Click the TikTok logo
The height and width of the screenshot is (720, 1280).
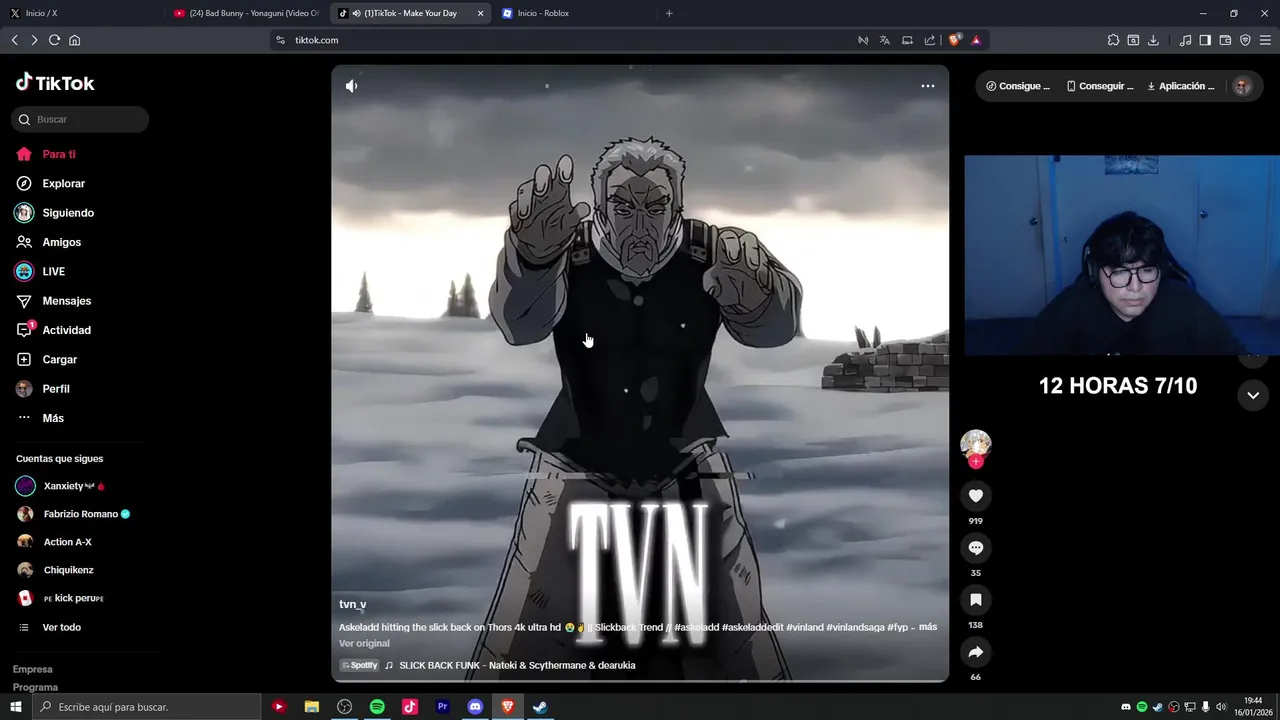(x=55, y=83)
